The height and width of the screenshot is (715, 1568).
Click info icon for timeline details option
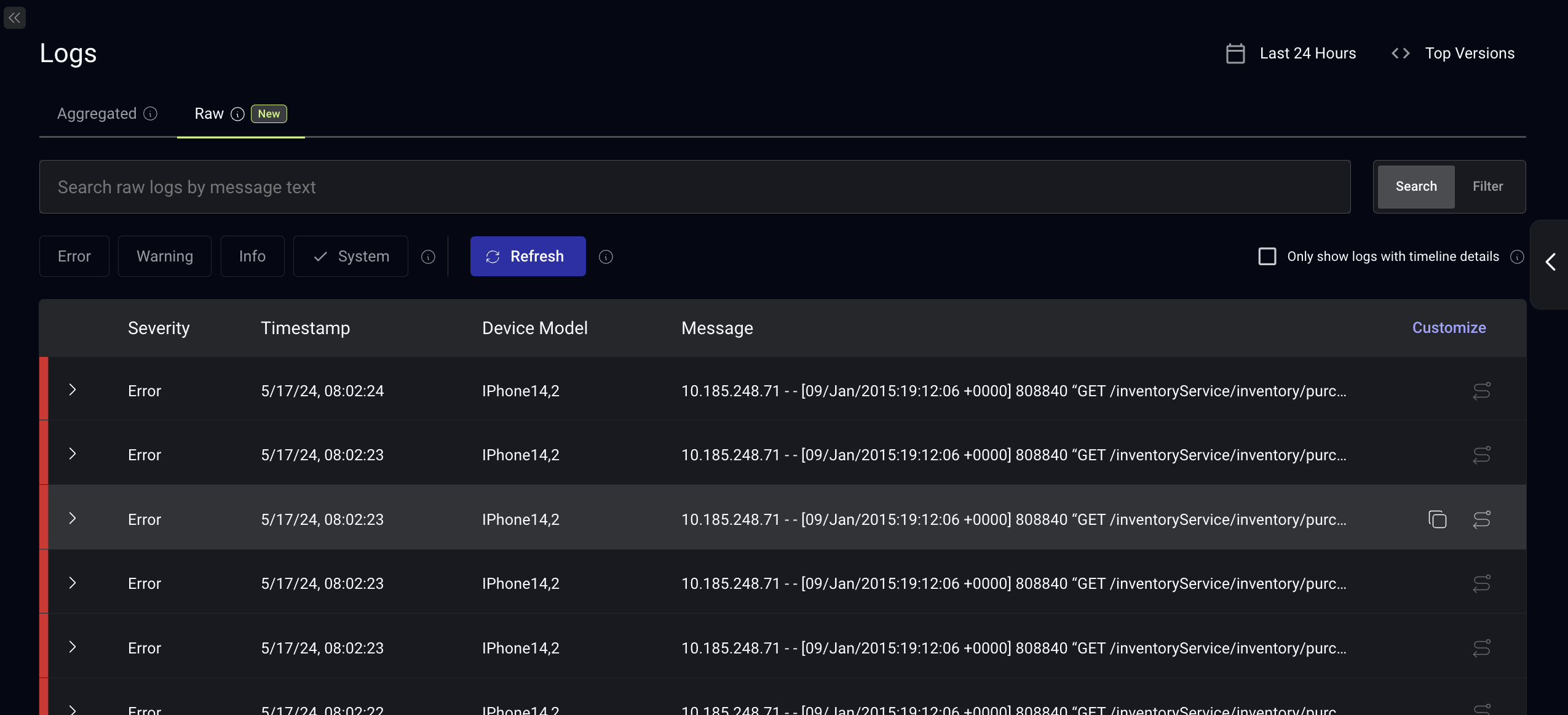1518,257
